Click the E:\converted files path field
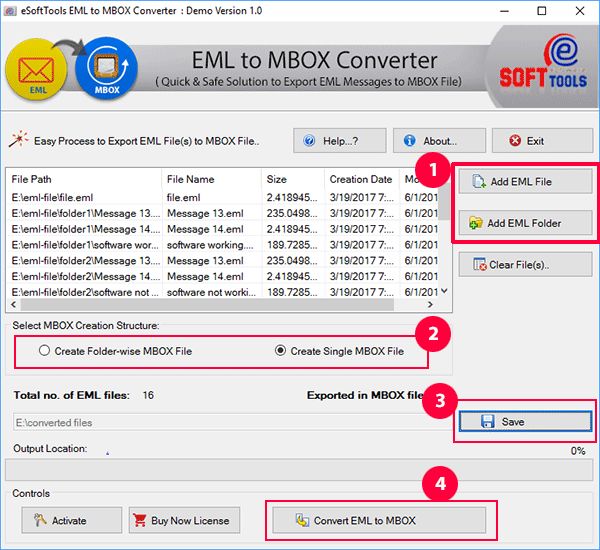Image resolution: width=600 pixels, height=550 pixels. [x=232, y=422]
